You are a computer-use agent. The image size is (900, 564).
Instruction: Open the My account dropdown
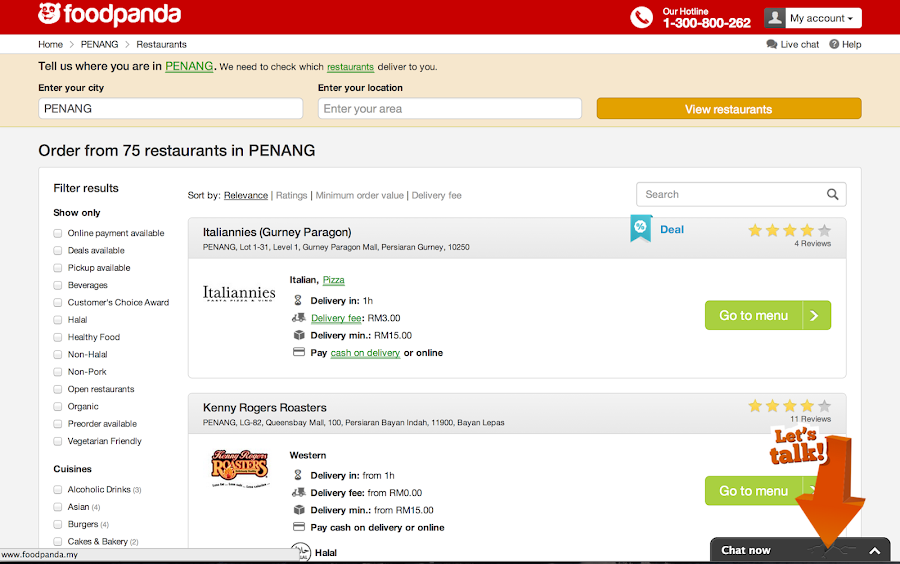tap(823, 18)
